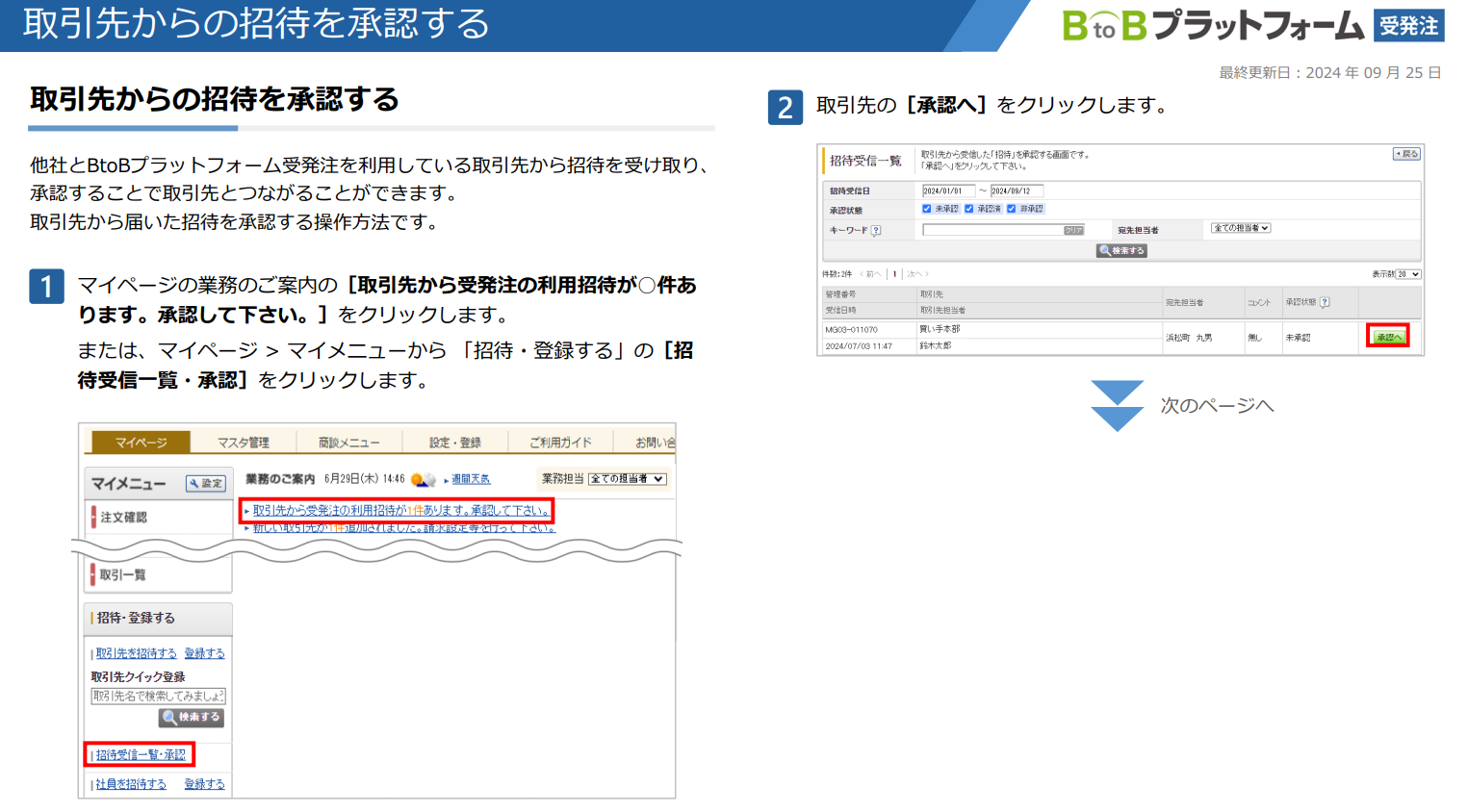
Task: Open the 業務担当 全ての担当者 dropdown
Action: pos(628,479)
